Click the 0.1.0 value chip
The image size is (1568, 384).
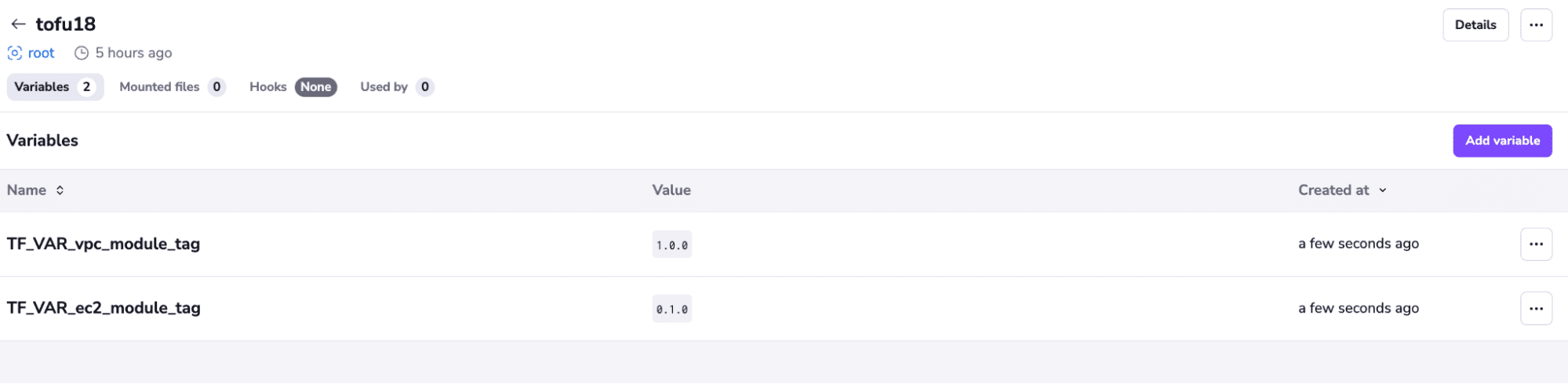672,309
